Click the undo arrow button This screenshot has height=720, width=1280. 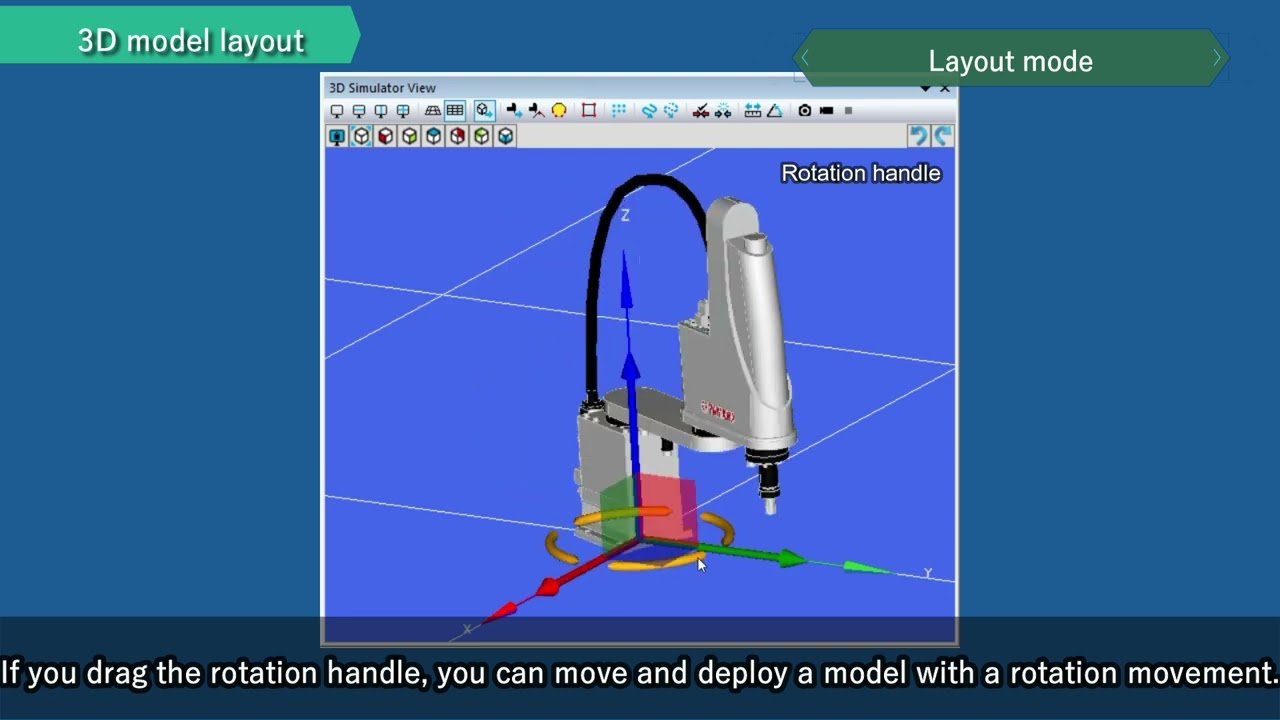[x=918, y=136]
